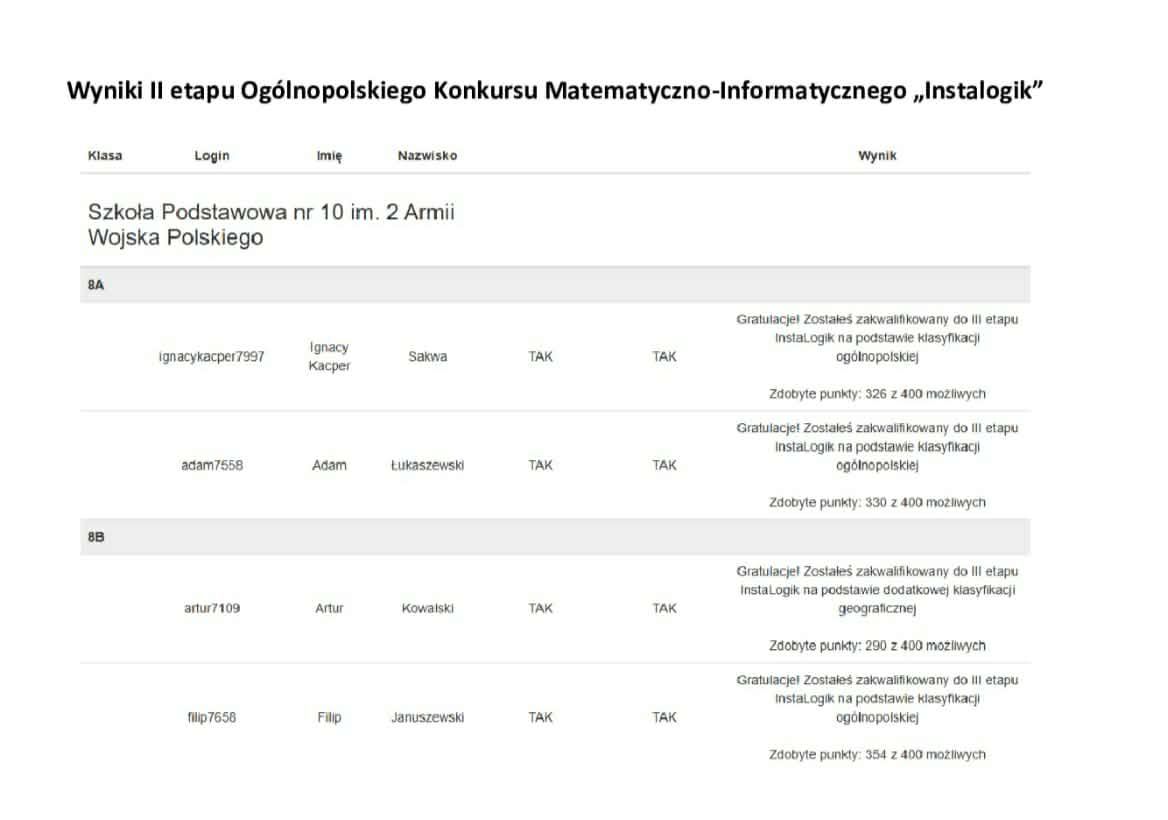Click the surname Łukaszewski
1168x820 pixels.
(x=427, y=465)
